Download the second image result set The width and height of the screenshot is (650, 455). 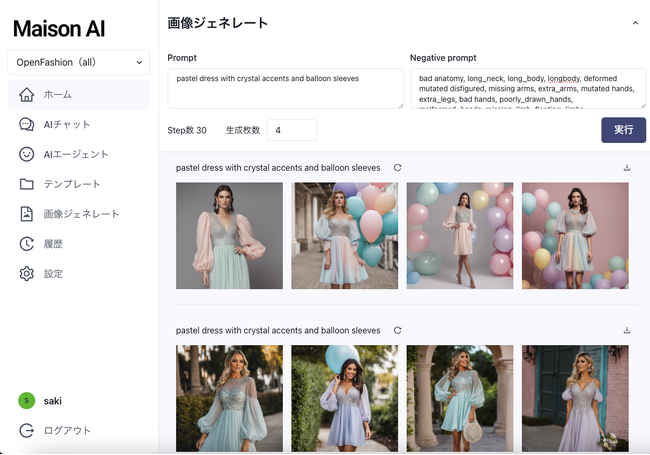pyautogui.click(x=627, y=330)
